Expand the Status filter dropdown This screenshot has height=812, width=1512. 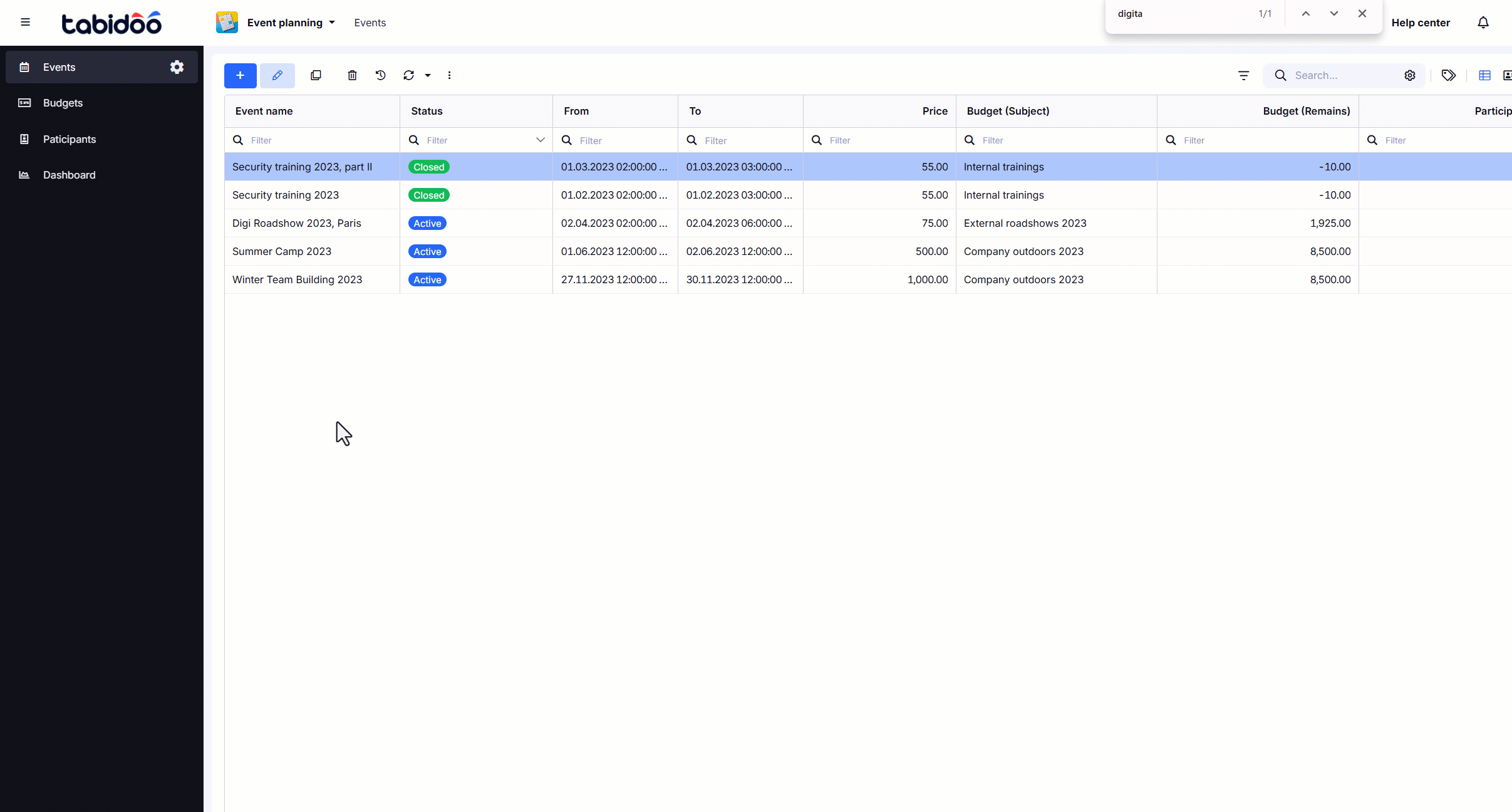(540, 140)
